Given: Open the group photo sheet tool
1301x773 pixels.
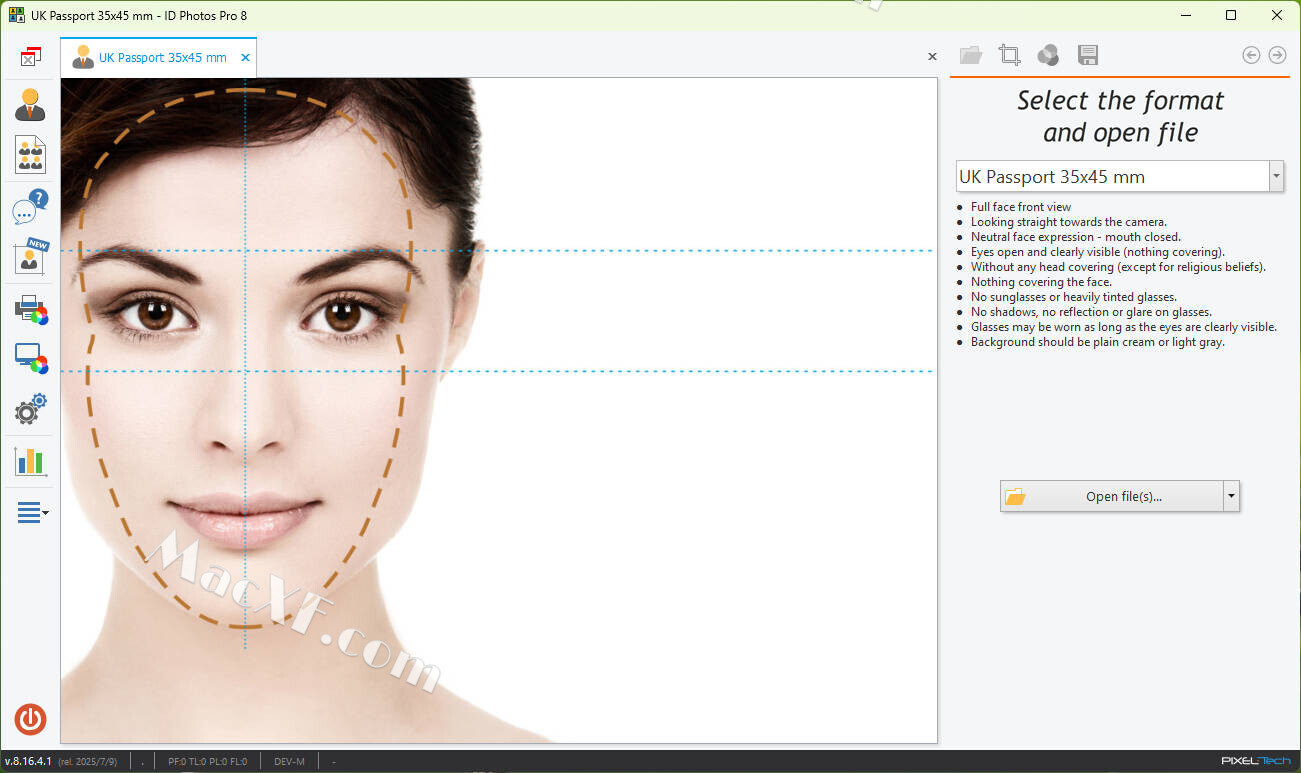Looking at the screenshot, I should tap(30, 155).
